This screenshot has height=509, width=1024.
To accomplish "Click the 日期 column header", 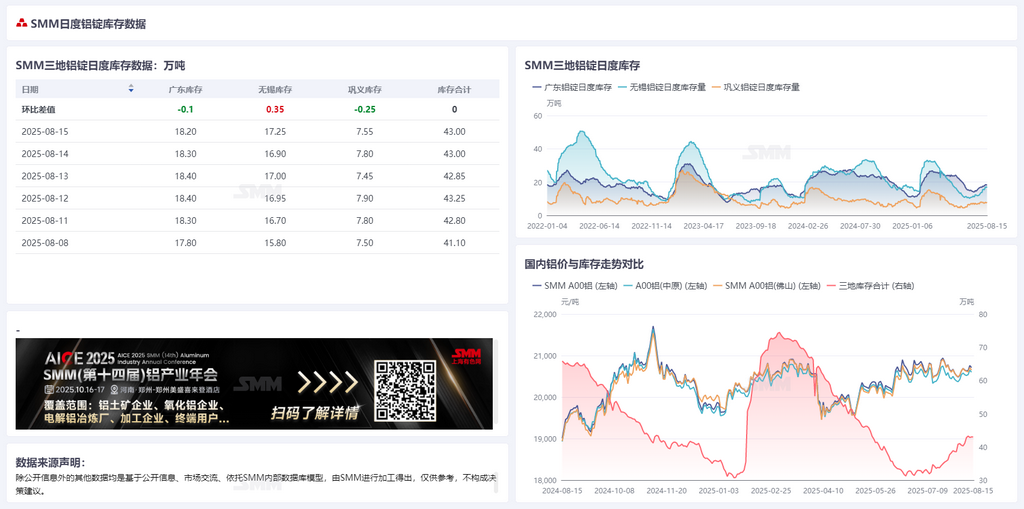I will coord(31,90).
